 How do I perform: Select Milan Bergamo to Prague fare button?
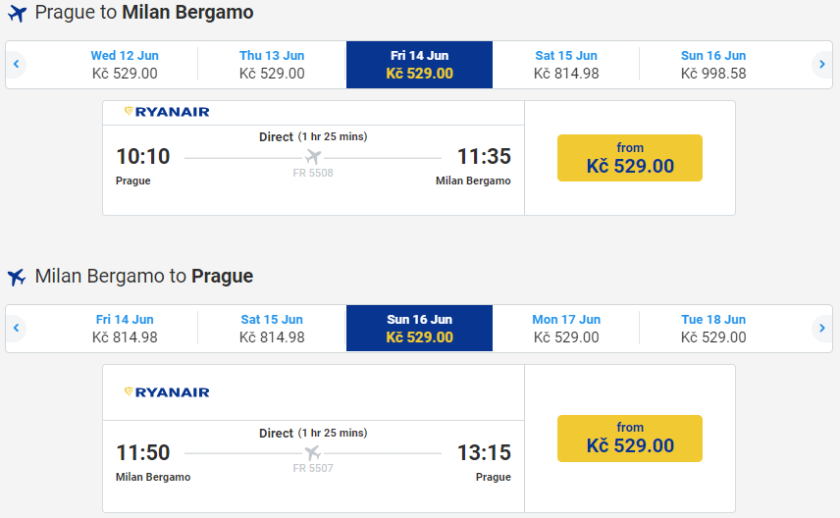click(630, 438)
